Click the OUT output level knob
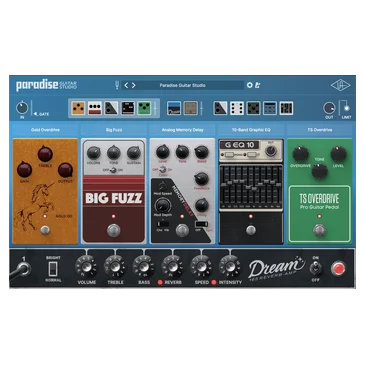365x365 pixels. tap(329, 108)
